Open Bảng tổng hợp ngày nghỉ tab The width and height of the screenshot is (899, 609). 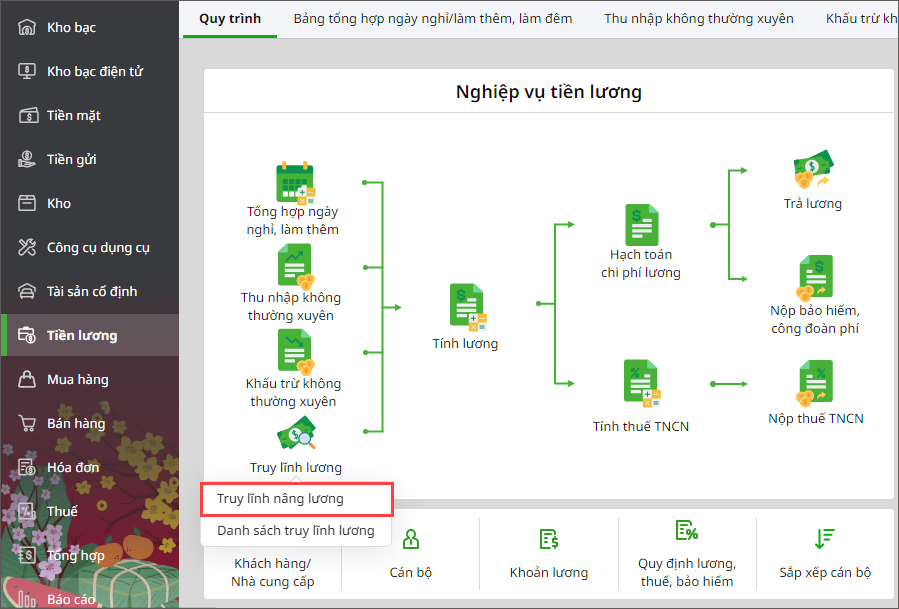(x=433, y=18)
